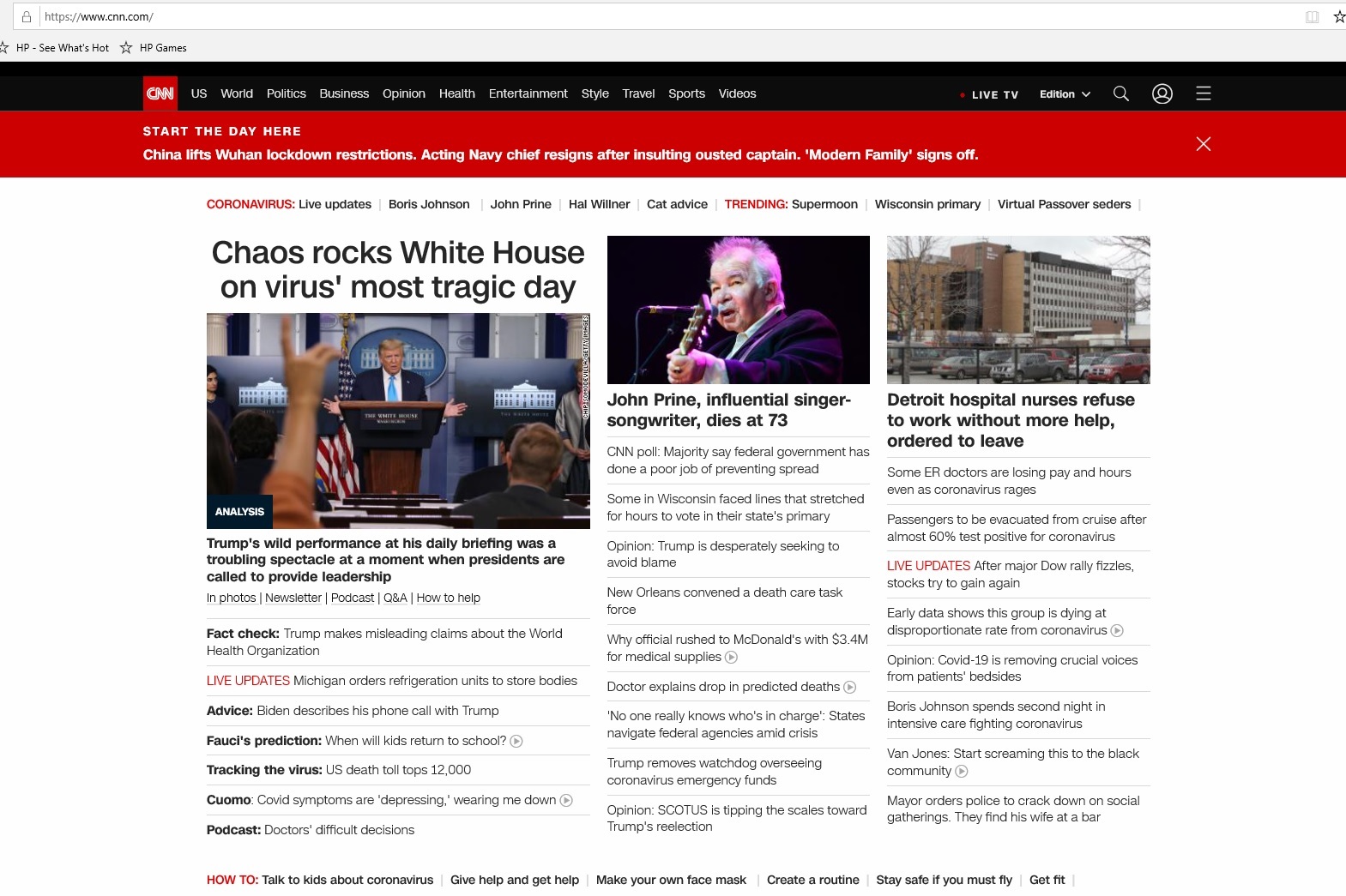
Task: Open Coronavirus Live updates link
Action: (335, 204)
